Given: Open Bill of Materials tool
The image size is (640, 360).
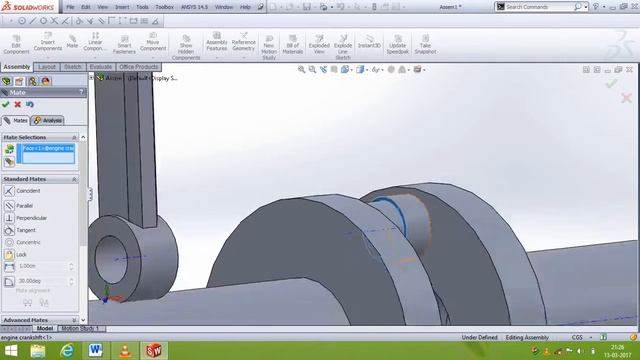Looking at the screenshot, I should (293, 45).
